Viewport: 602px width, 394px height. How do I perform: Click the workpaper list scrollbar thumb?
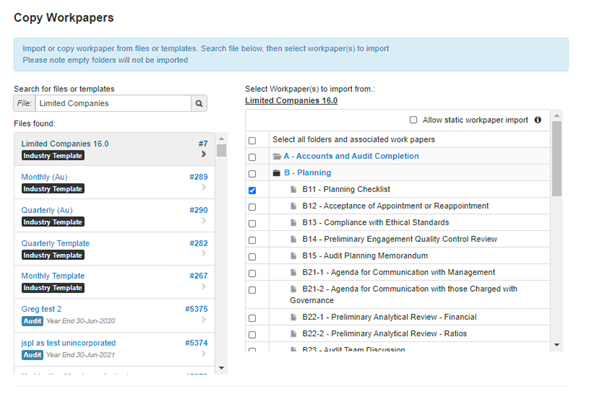click(x=557, y=159)
